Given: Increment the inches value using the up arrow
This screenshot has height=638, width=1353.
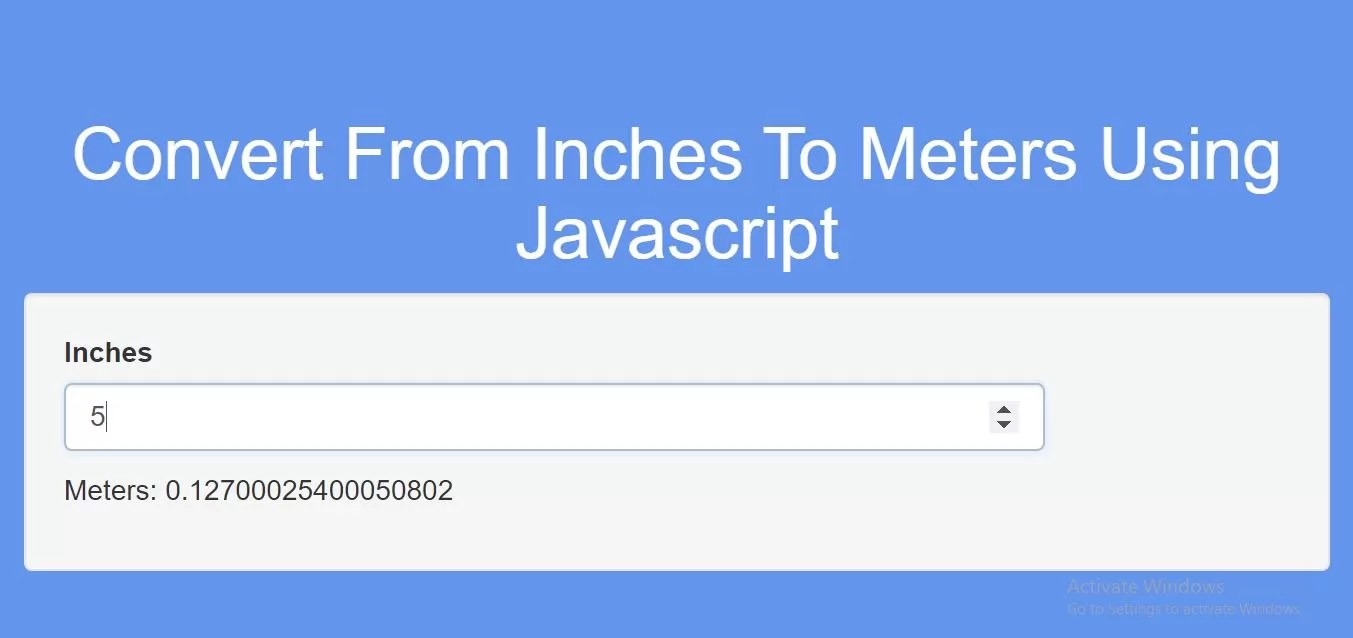Looking at the screenshot, I should coord(1003,410).
